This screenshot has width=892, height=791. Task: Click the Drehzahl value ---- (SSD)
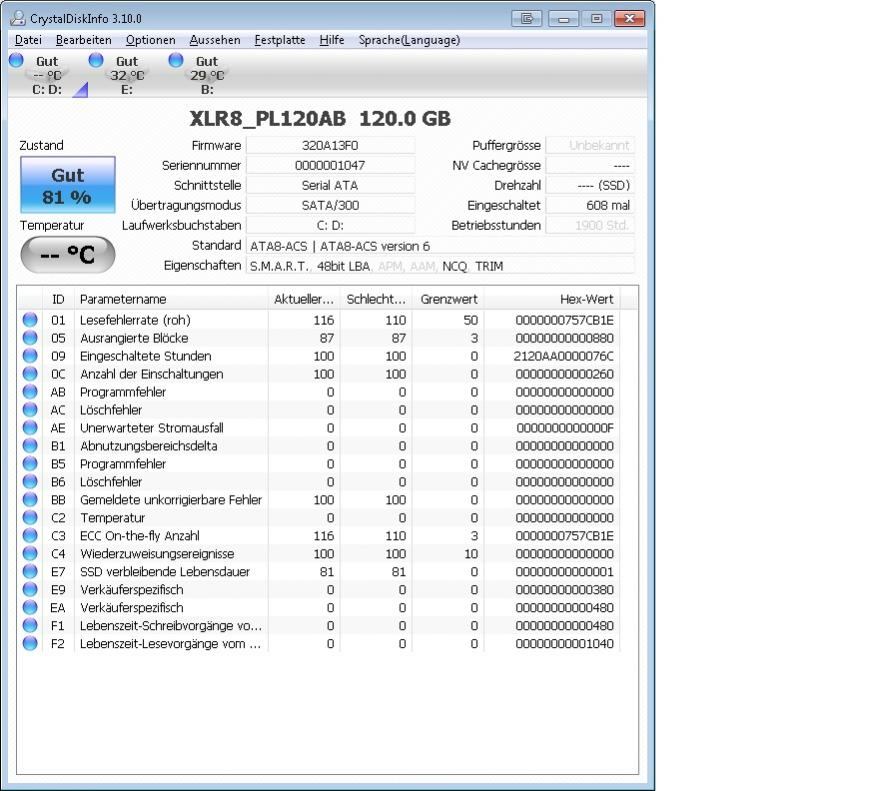click(x=590, y=185)
